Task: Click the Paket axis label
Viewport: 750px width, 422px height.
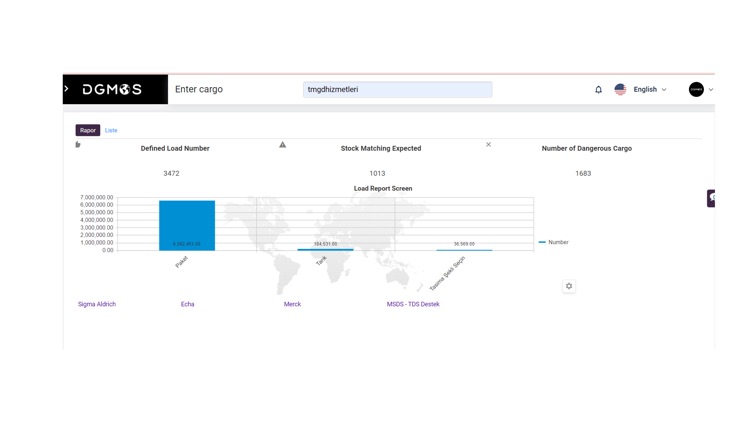Action: 181,262
